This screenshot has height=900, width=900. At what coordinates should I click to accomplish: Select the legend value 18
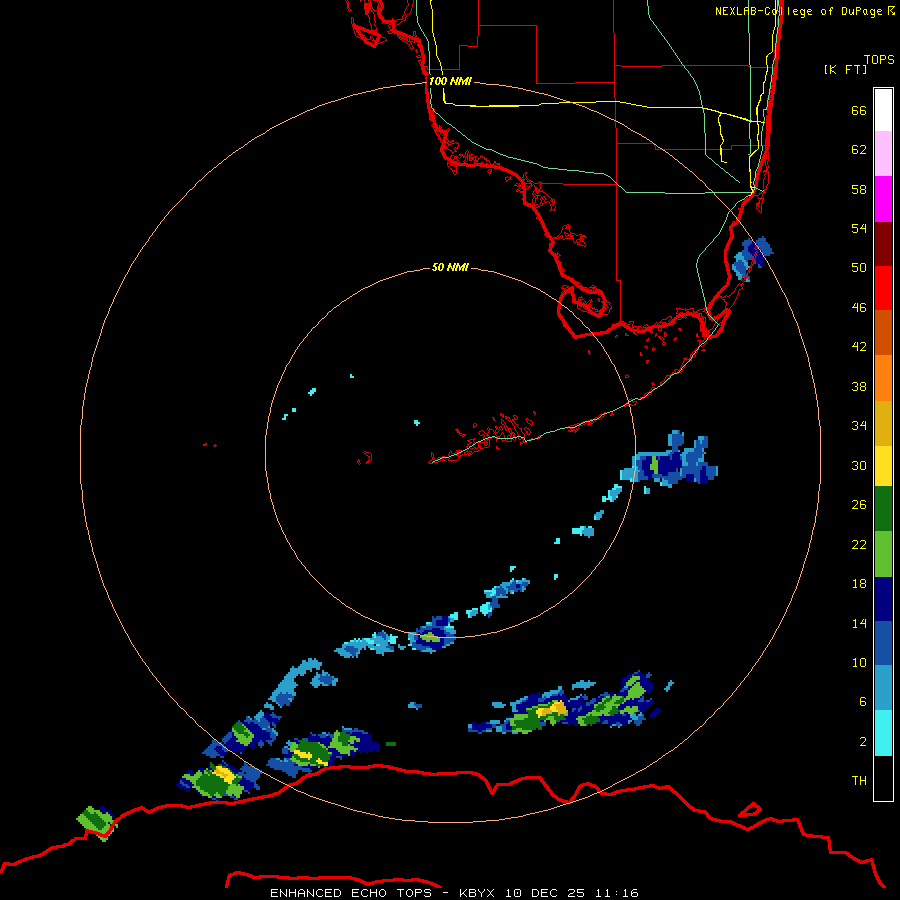(x=859, y=584)
